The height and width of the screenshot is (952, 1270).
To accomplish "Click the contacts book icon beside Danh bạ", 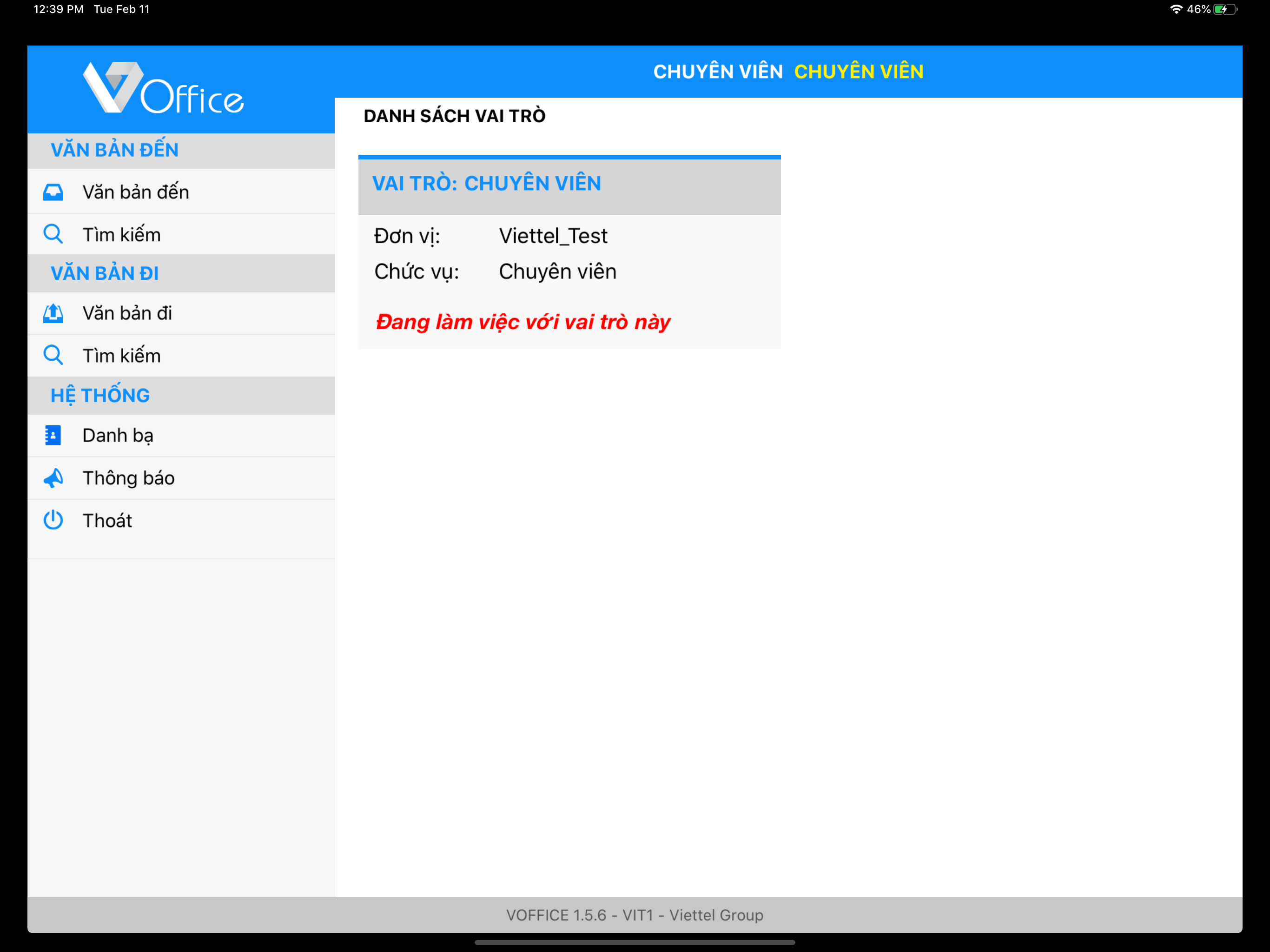I will 53,435.
